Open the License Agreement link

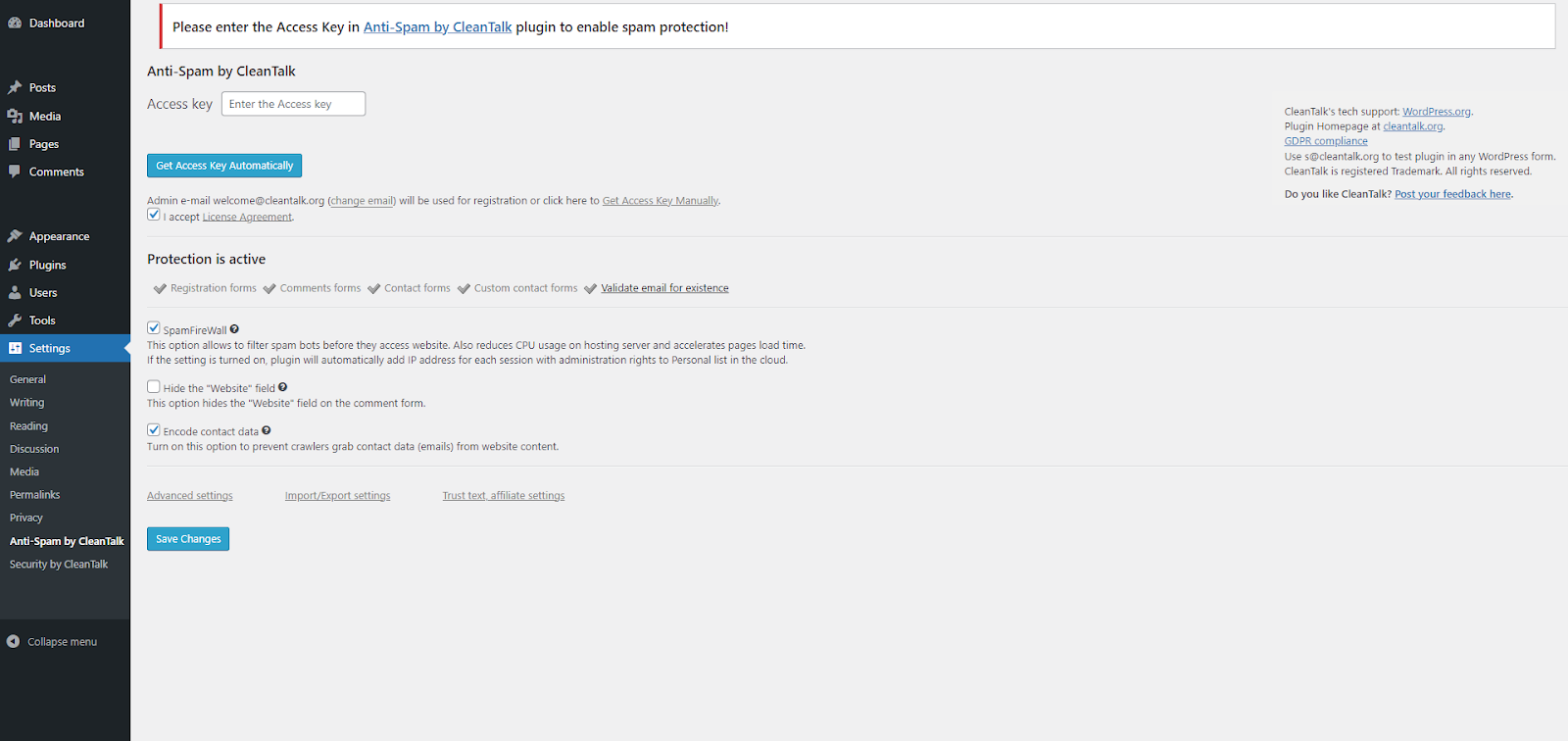[x=247, y=217]
